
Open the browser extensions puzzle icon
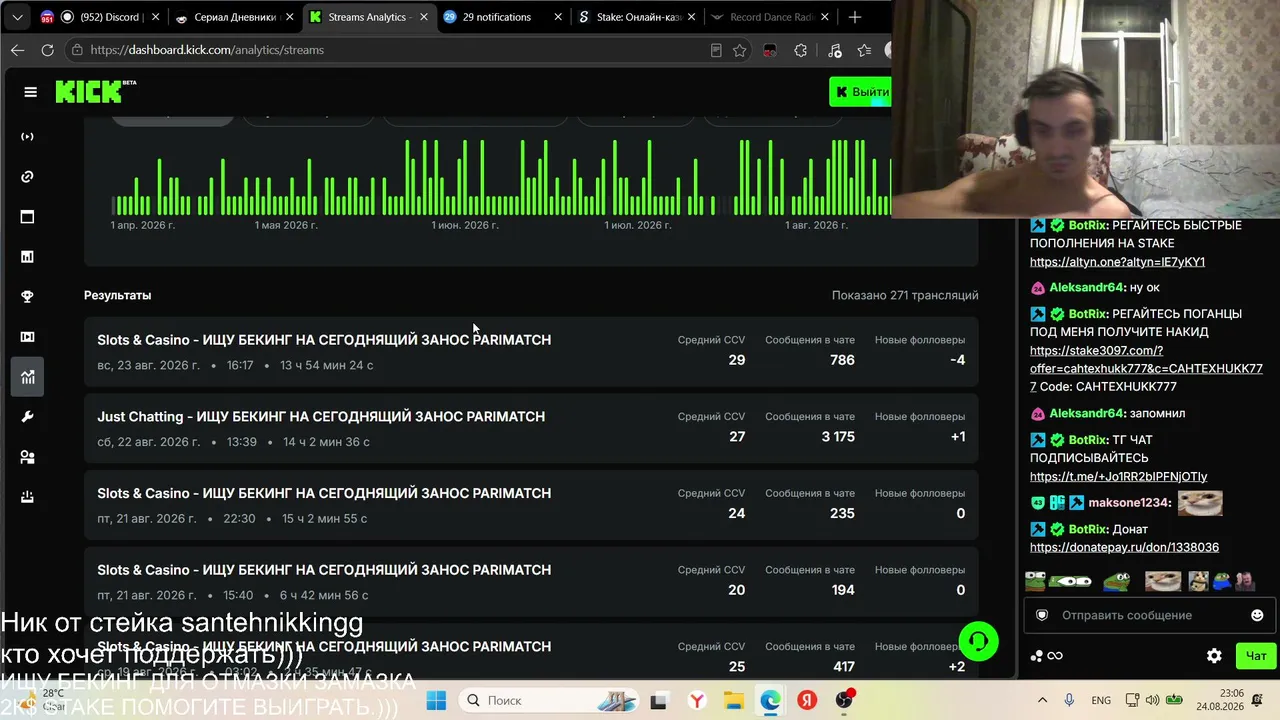click(x=801, y=50)
